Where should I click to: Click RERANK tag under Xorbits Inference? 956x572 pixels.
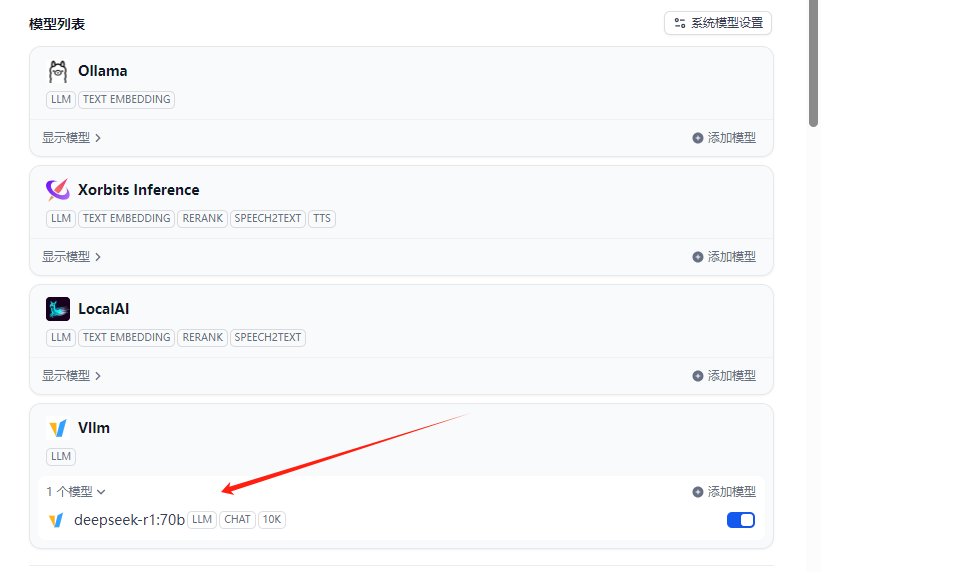202,218
